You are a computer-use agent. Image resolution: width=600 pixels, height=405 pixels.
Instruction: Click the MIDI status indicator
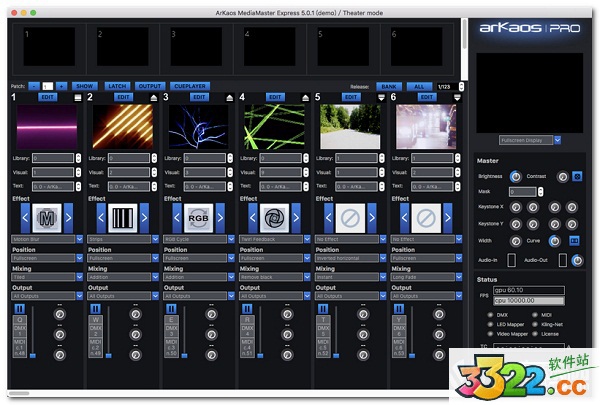535,315
